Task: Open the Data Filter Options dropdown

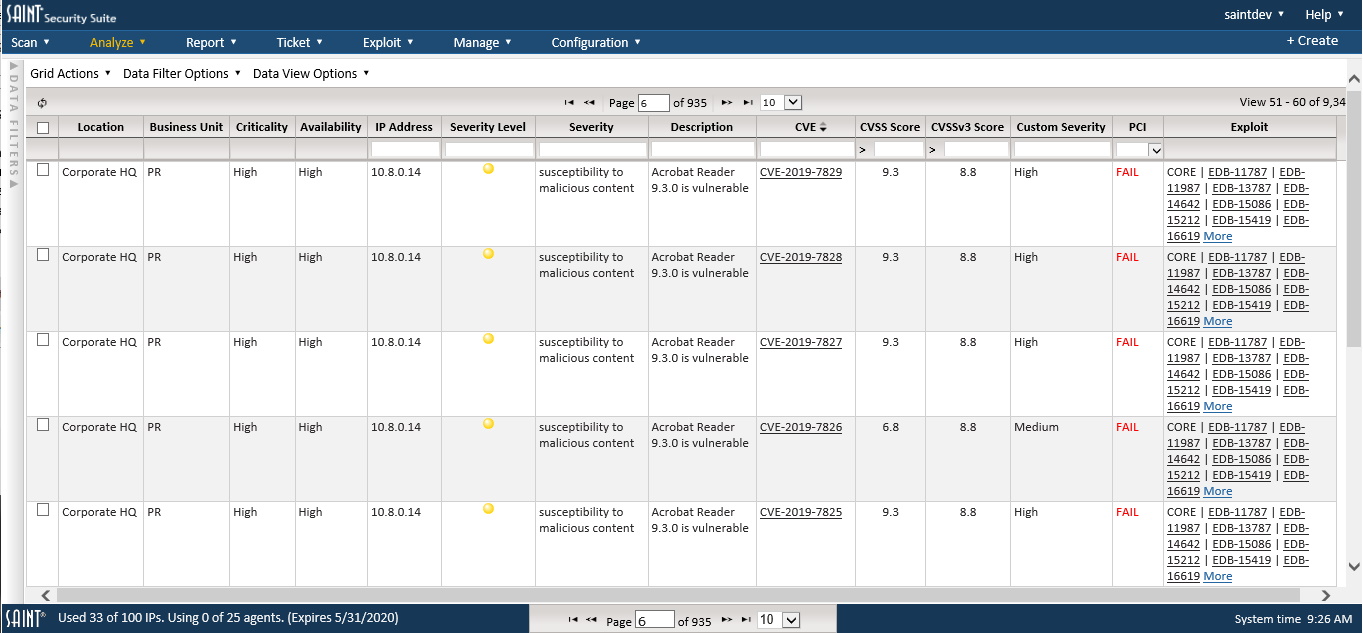Action: point(182,73)
